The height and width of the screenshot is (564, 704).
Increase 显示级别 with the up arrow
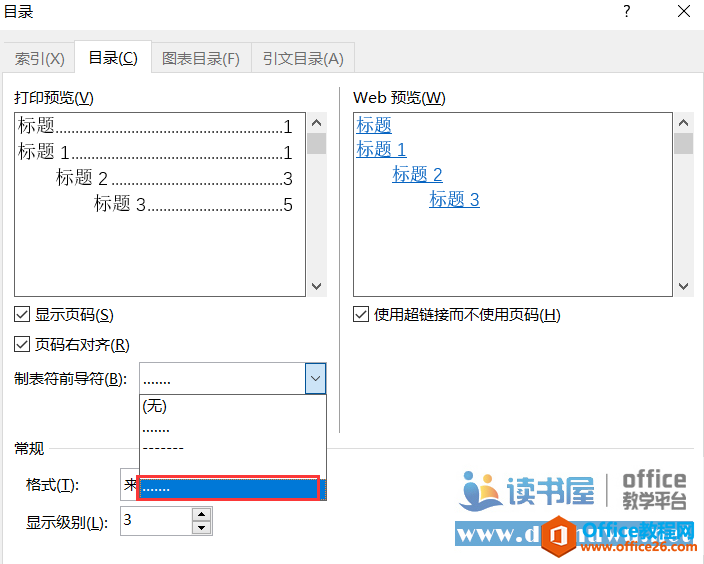click(202, 514)
